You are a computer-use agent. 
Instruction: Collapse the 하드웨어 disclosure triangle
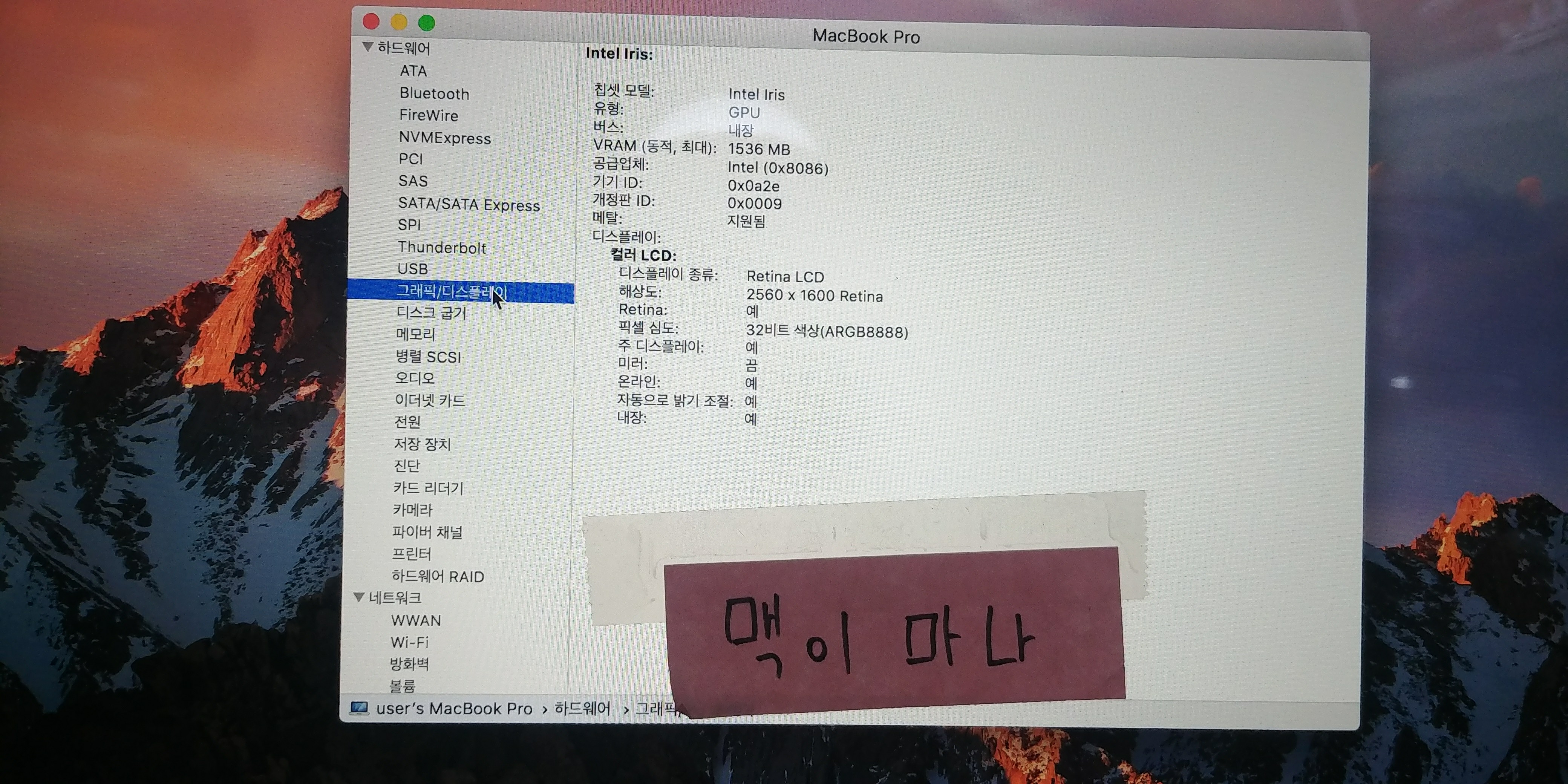click(x=367, y=47)
